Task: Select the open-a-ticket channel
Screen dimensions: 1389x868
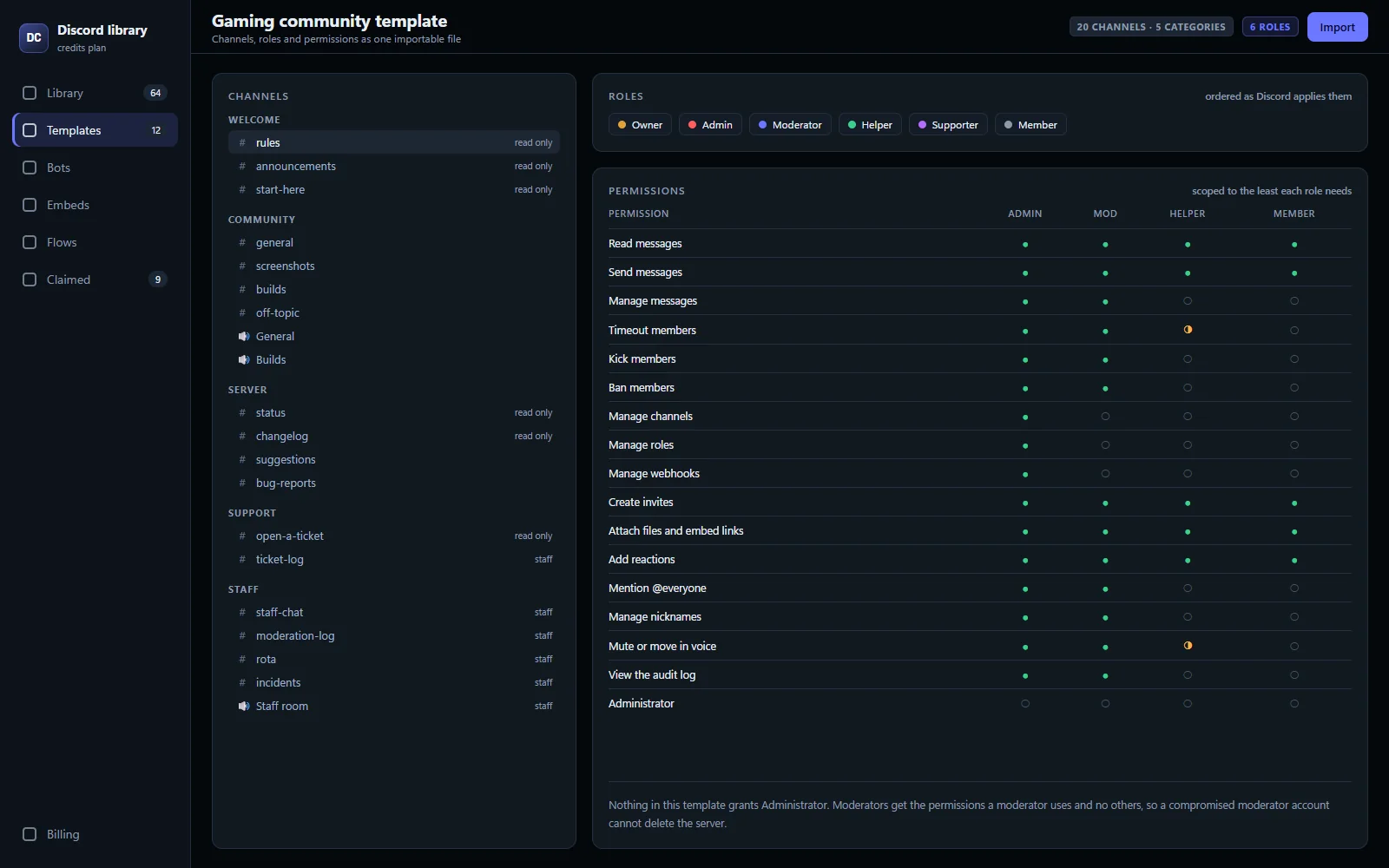Action: click(394, 536)
